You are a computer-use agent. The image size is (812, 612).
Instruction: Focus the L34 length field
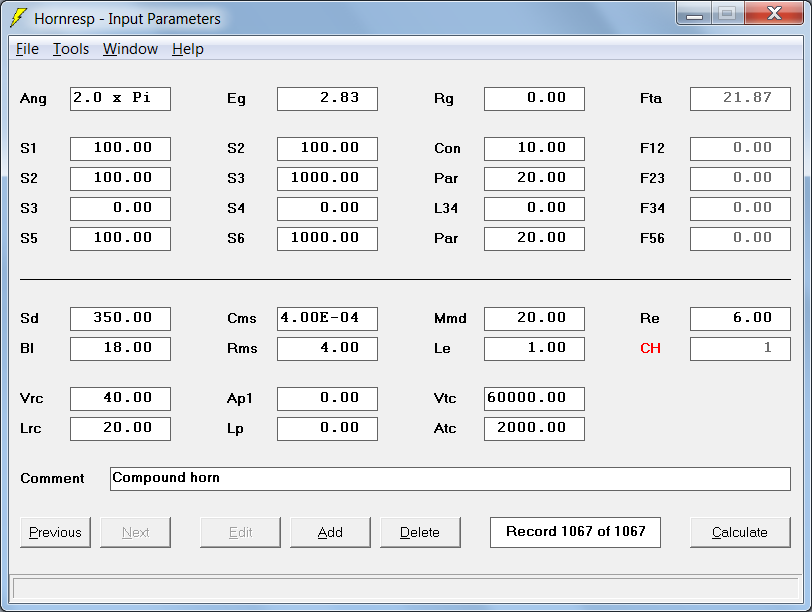tap(534, 209)
